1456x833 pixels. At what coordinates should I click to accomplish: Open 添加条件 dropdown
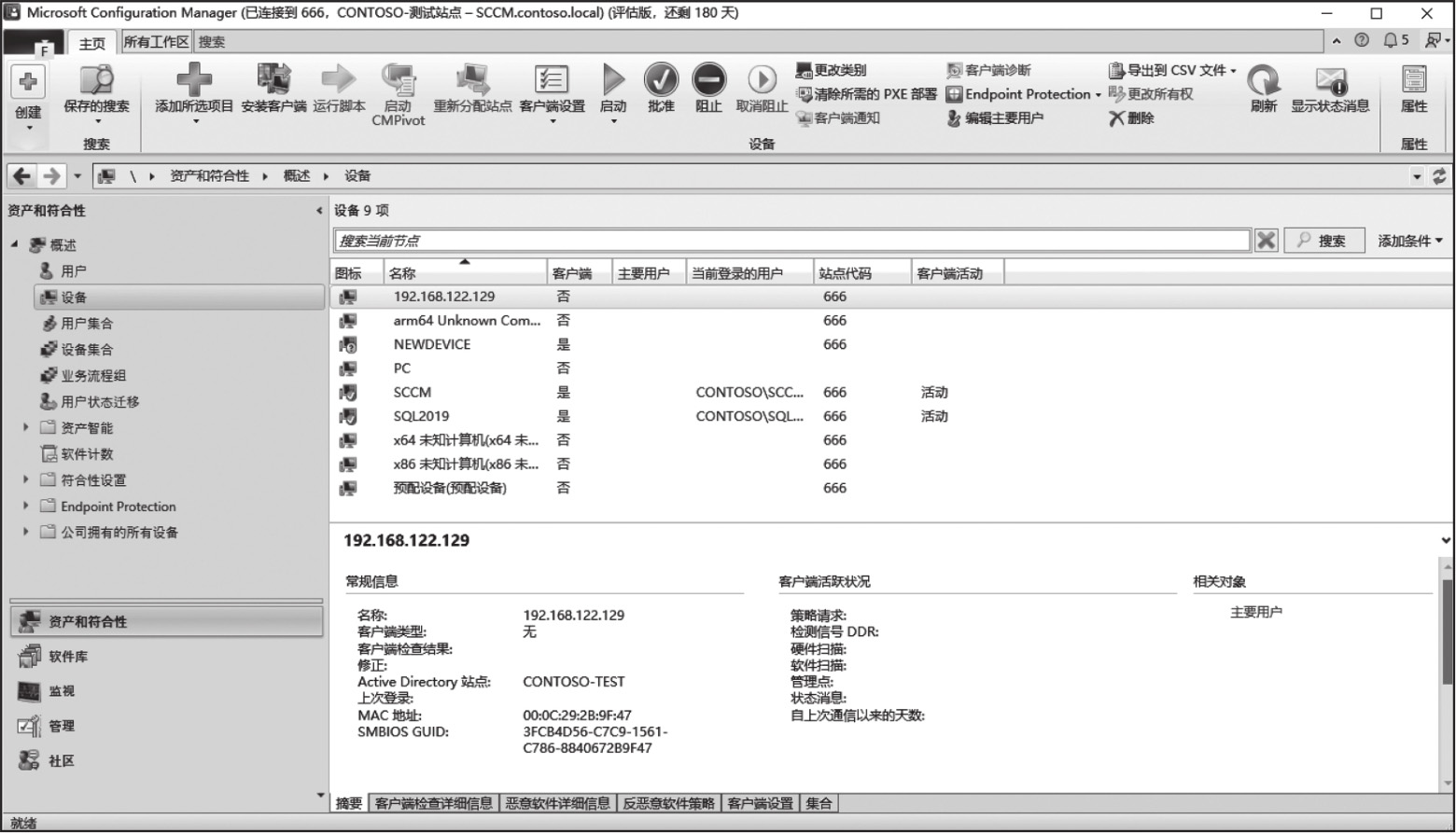pos(1410,241)
